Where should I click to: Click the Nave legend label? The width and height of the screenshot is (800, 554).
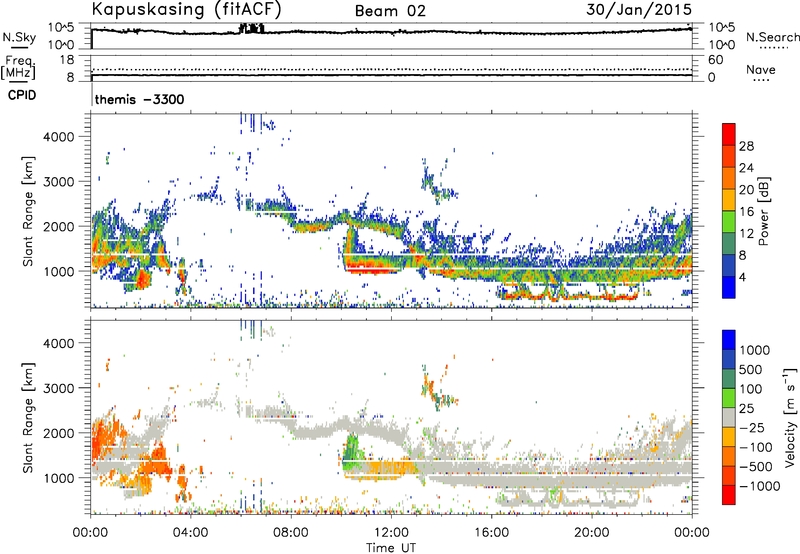pos(760,70)
